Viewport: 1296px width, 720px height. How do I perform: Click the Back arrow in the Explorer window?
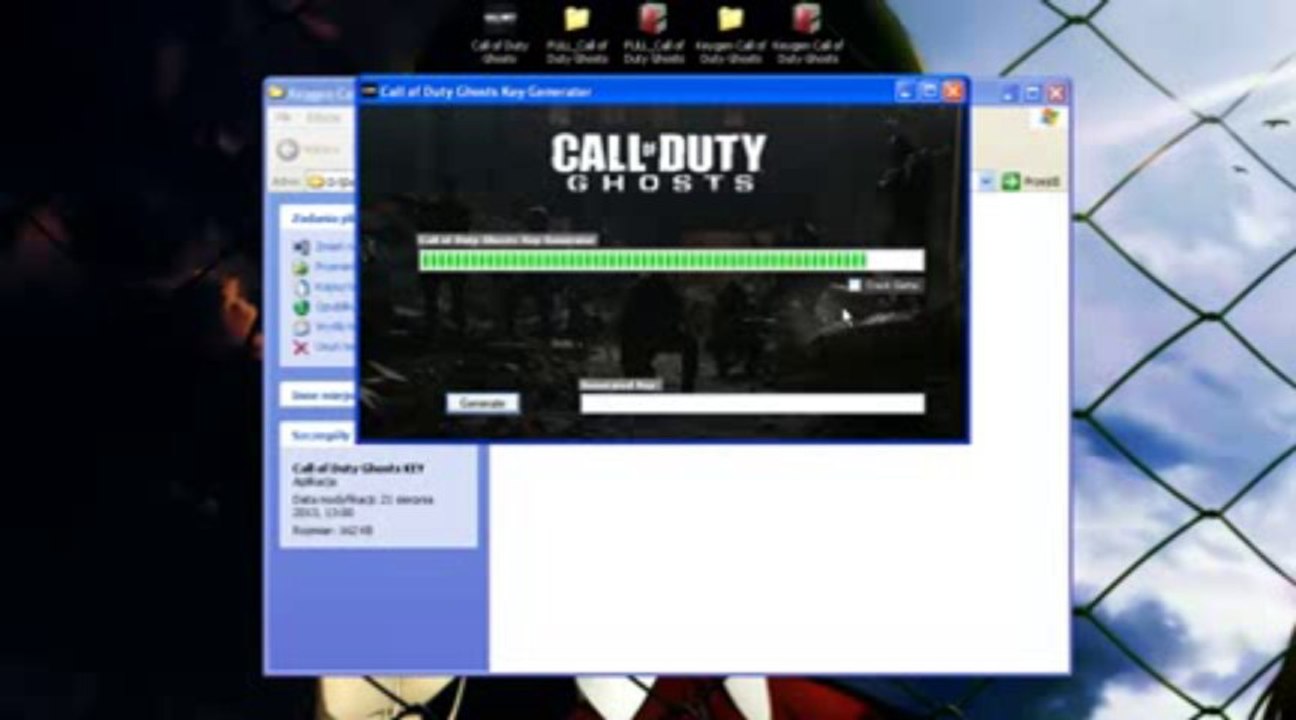[x=288, y=150]
